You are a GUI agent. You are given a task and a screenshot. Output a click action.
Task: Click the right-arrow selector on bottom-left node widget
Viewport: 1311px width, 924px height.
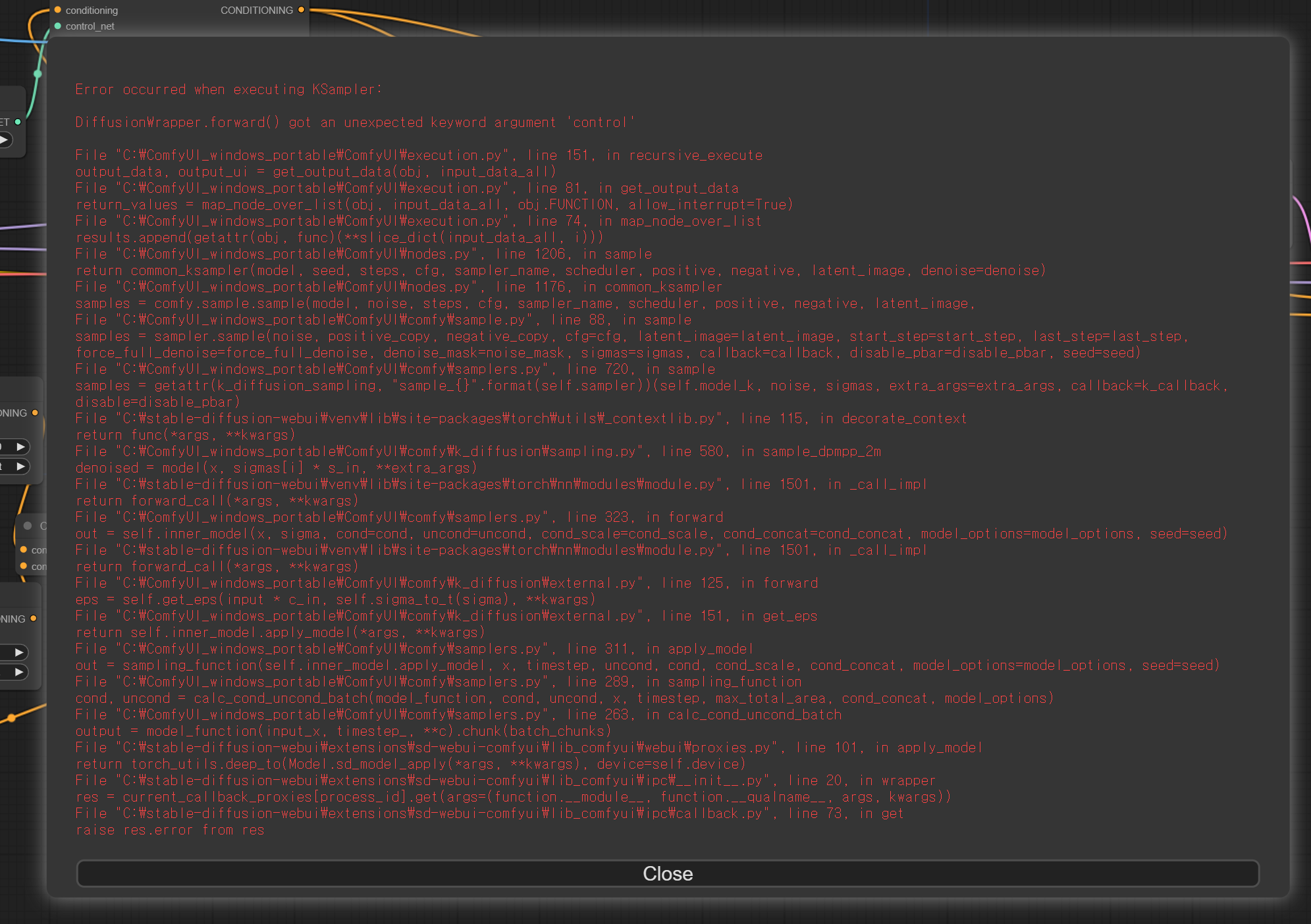coord(20,652)
